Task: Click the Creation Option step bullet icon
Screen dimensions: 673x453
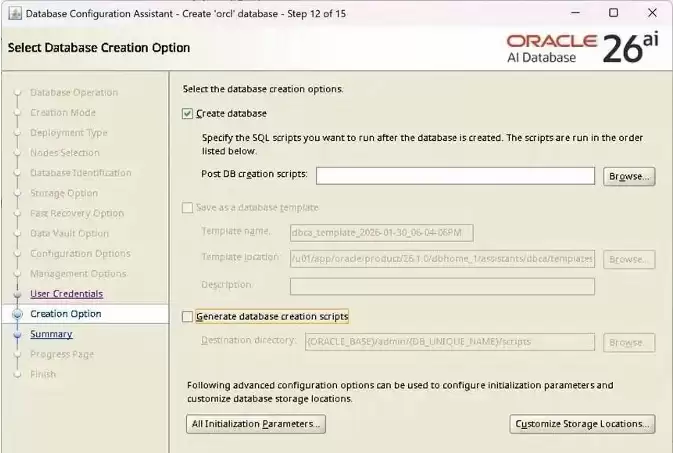Action: pos(18,314)
